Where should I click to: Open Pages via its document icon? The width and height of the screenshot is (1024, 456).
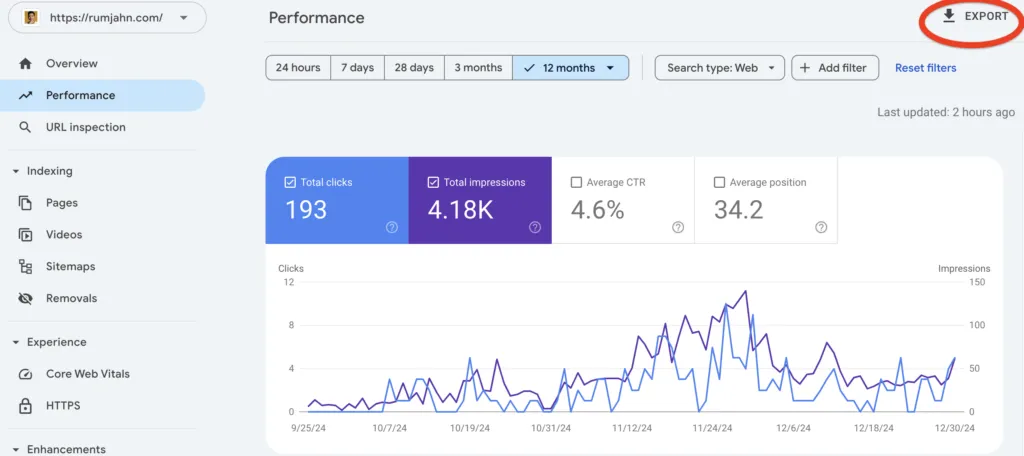[x=26, y=203]
